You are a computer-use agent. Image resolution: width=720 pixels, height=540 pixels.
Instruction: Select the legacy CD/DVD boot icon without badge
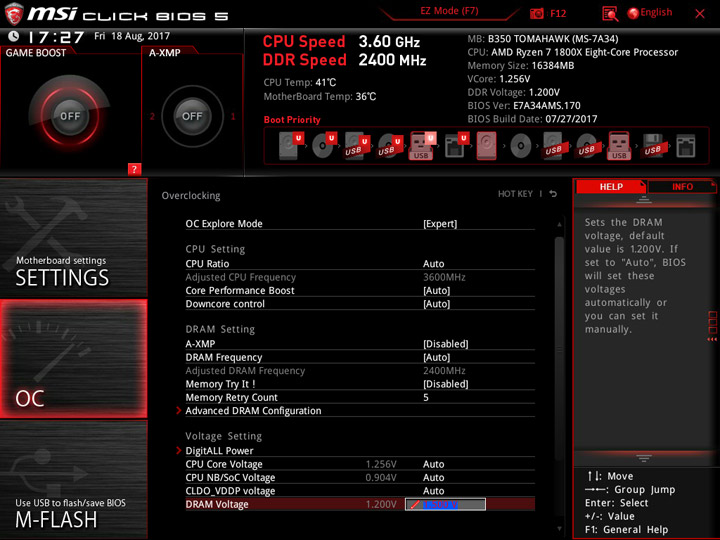[520, 146]
